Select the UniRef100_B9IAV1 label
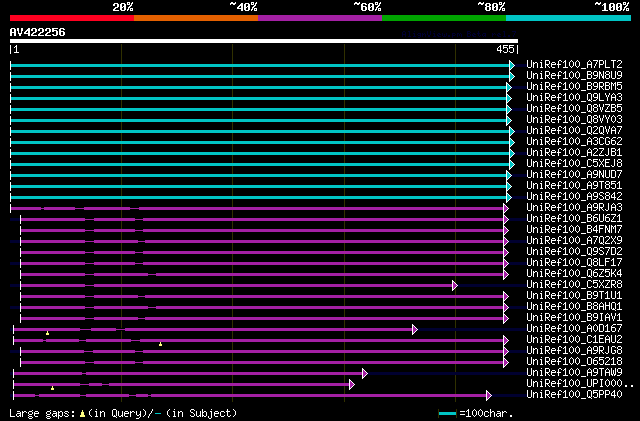The width and height of the screenshot is (640, 421). [574, 318]
